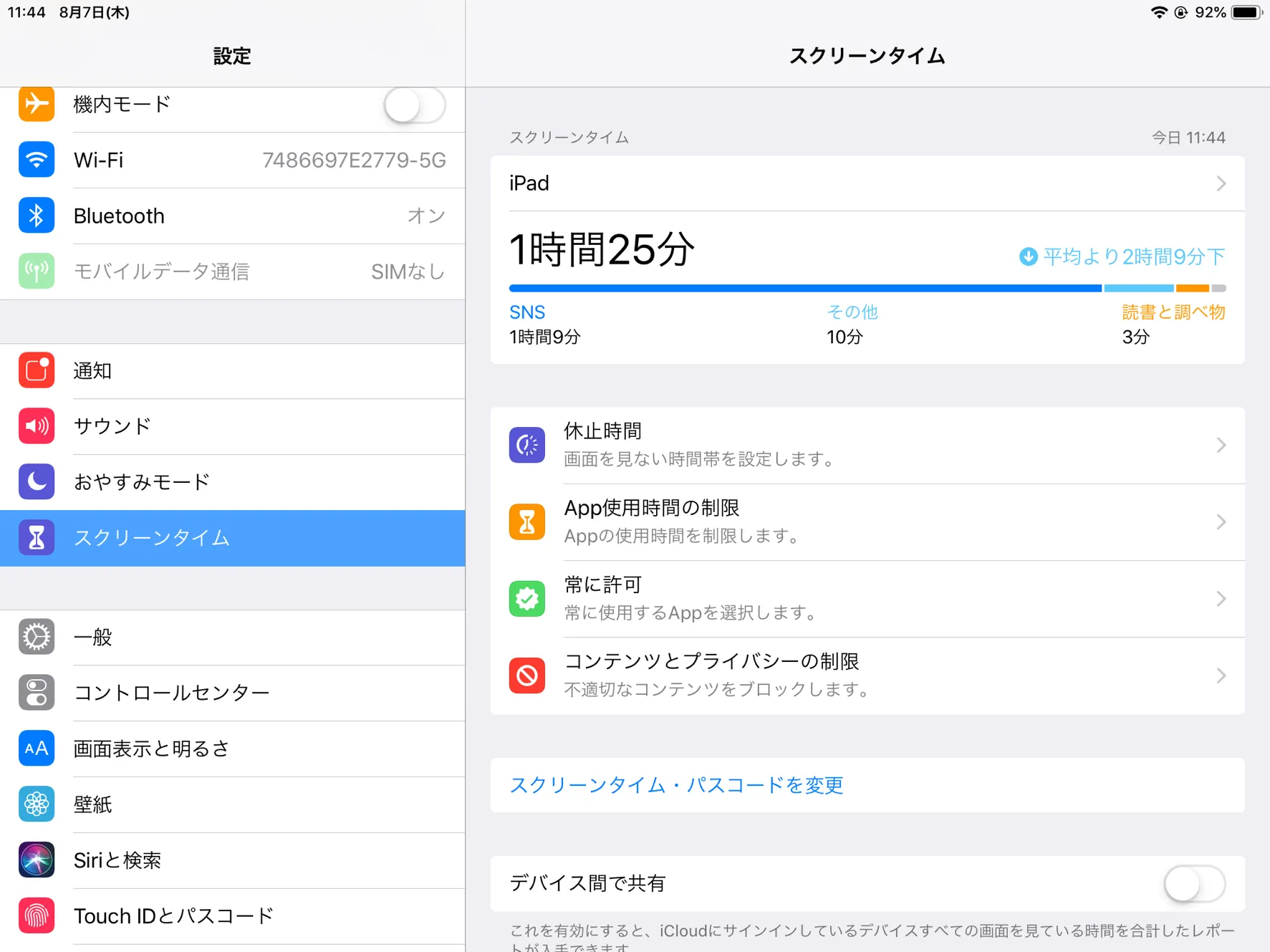Tap the mobile data (モバイルデータ通信) antenna icon
Viewport: 1270px width, 952px height.
click(37, 271)
